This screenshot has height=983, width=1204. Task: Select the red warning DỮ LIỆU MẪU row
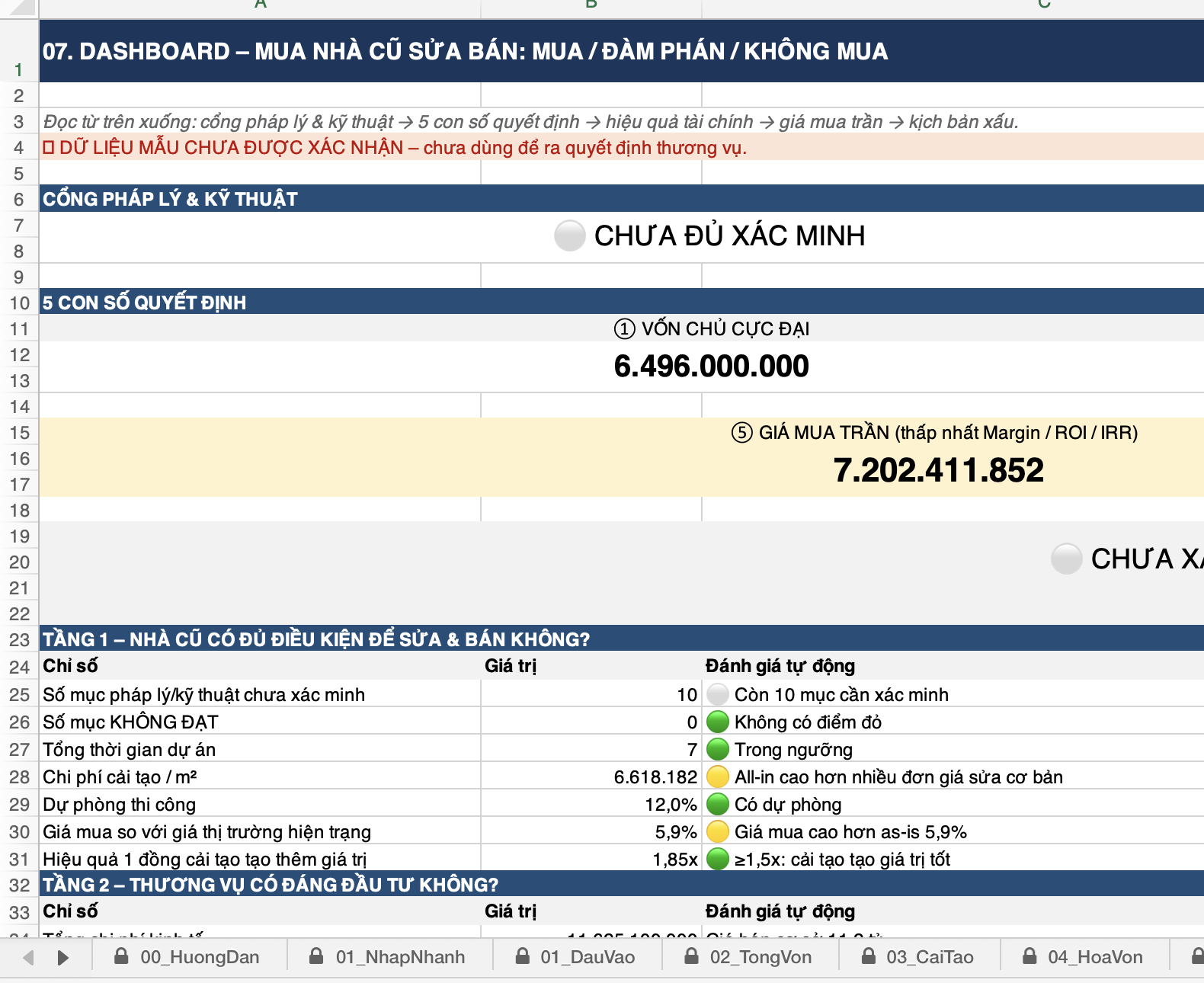pyautogui.click(x=621, y=147)
